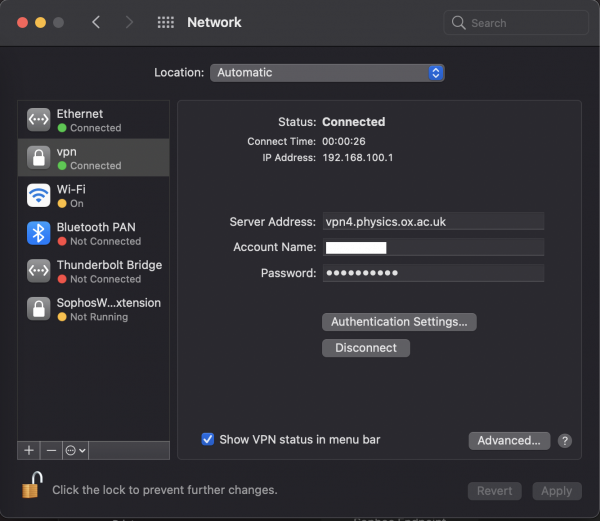This screenshot has height=521, width=600.
Task: Open the Location dropdown menu
Action: click(x=327, y=73)
